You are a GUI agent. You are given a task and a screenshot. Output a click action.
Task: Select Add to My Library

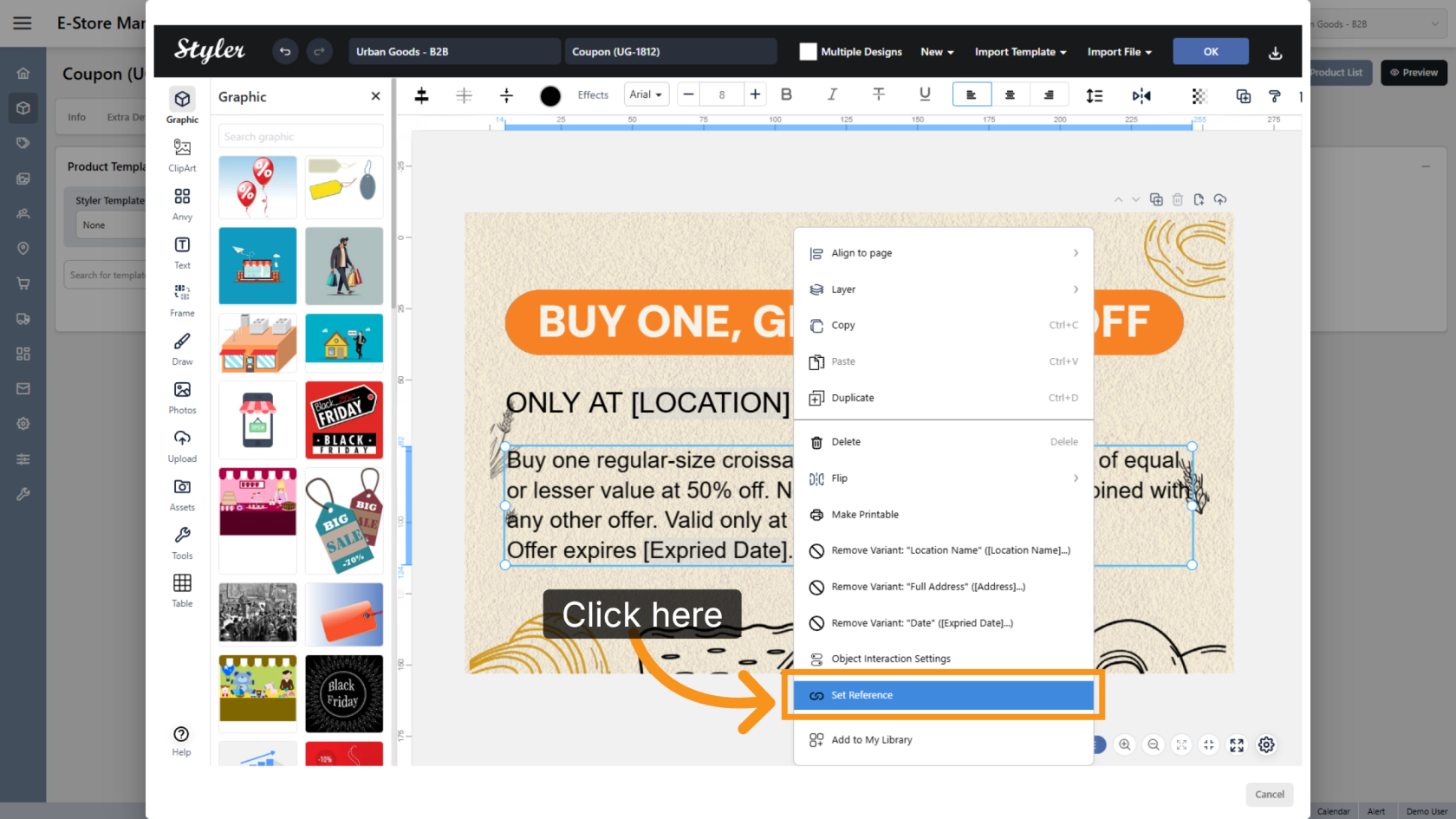pos(944,740)
